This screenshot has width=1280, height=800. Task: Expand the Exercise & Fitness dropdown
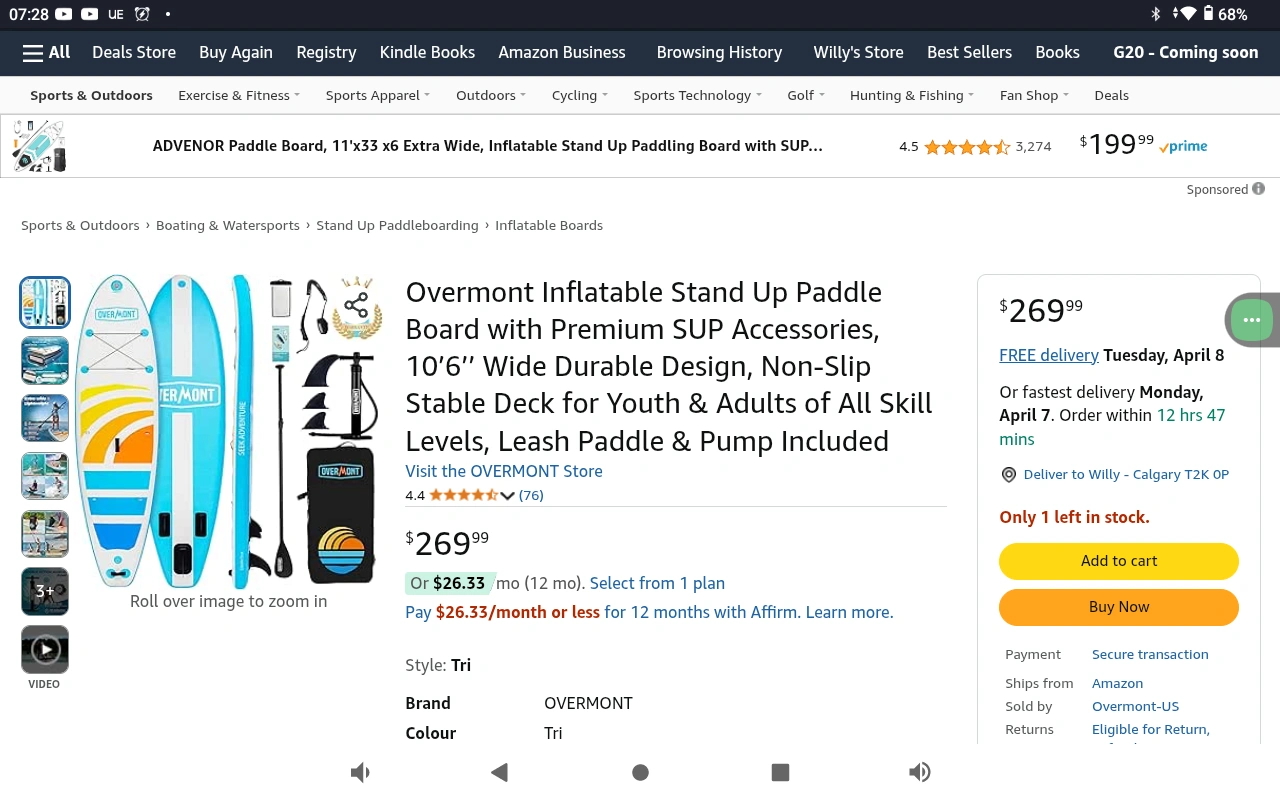click(x=239, y=95)
